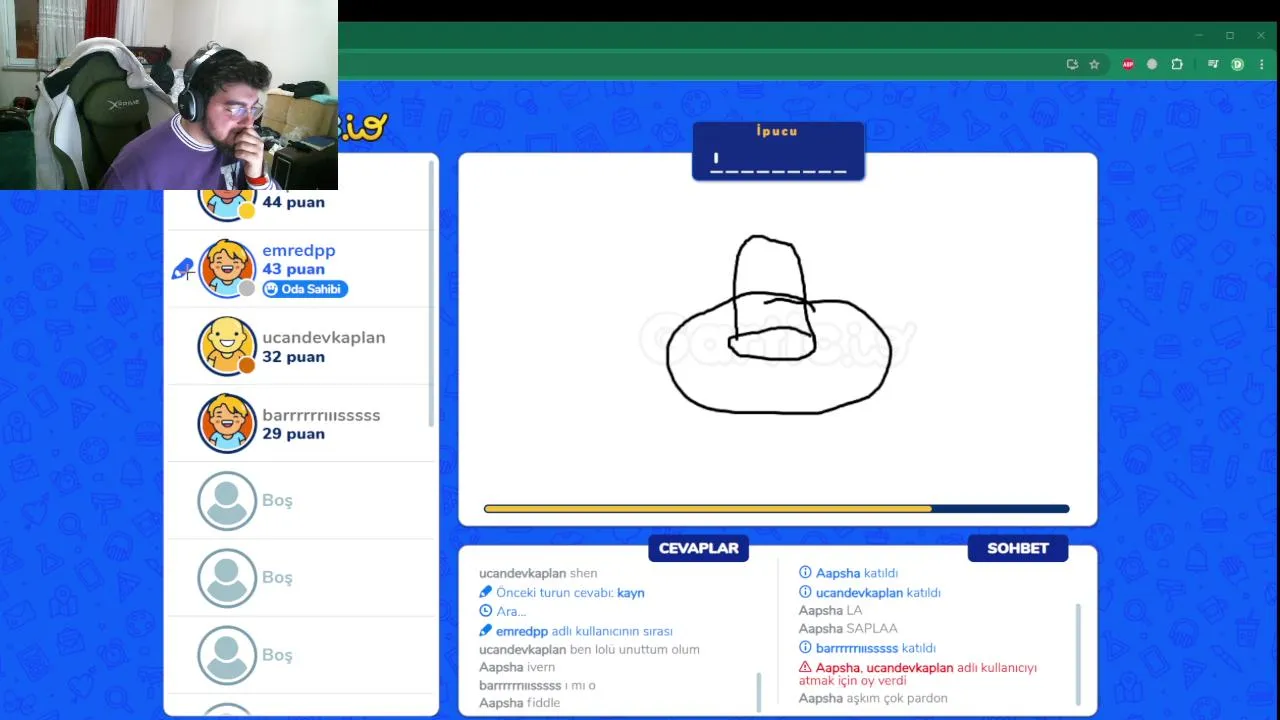Click the answers panel scrollbar
This screenshot has height=720, width=1280.
[x=759, y=691]
